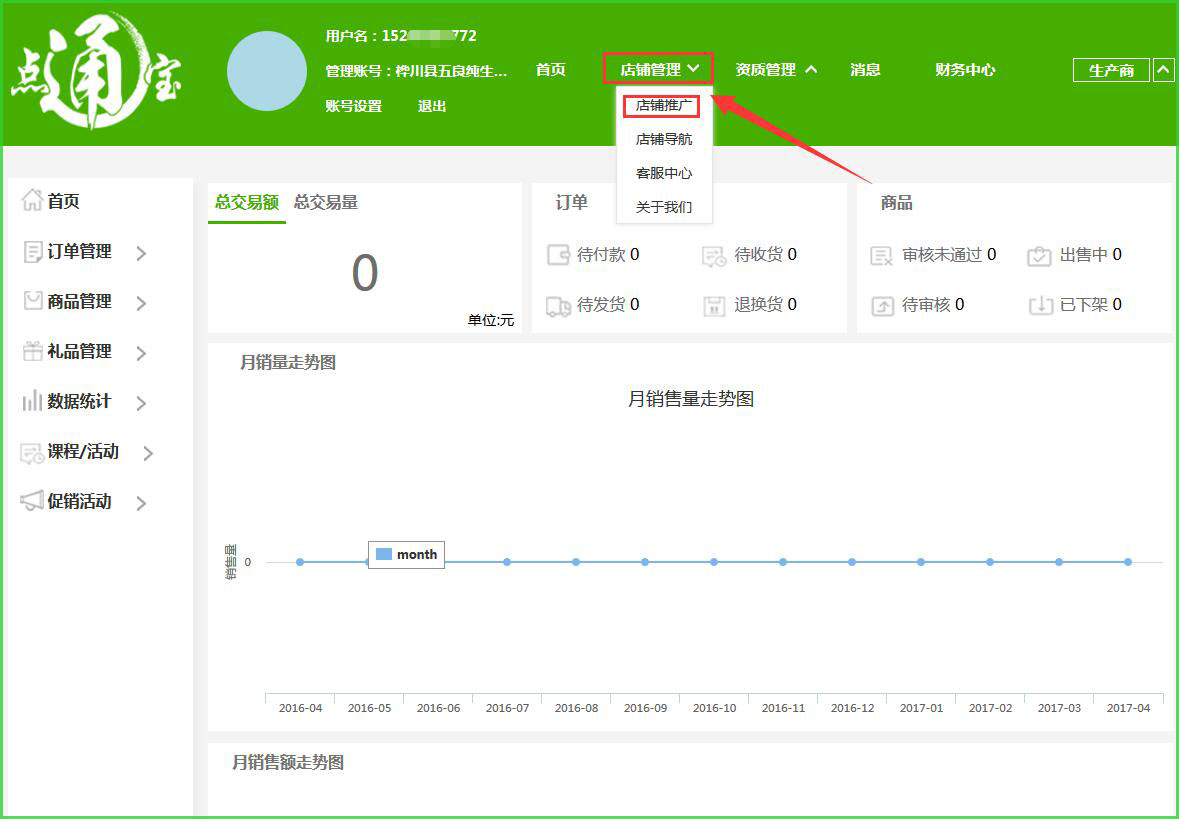Click the 订单管理 order icon
The width and height of the screenshot is (1179, 819).
point(33,252)
